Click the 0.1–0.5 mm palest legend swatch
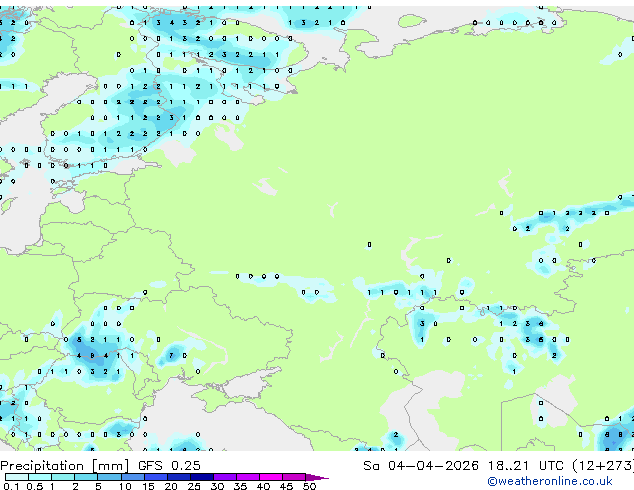The width and height of the screenshot is (634, 490). click(x=17, y=477)
